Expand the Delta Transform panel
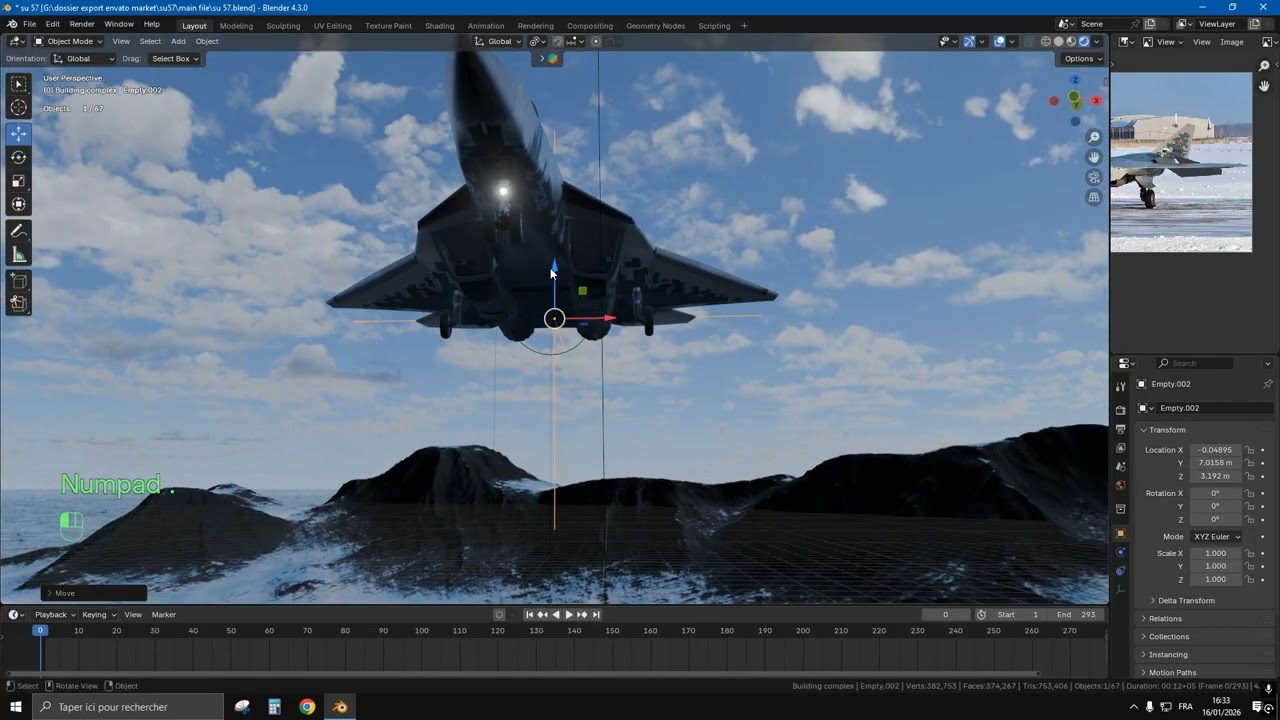Image resolution: width=1280 pixels, height=720 pixels. [x=1186, y=600]
